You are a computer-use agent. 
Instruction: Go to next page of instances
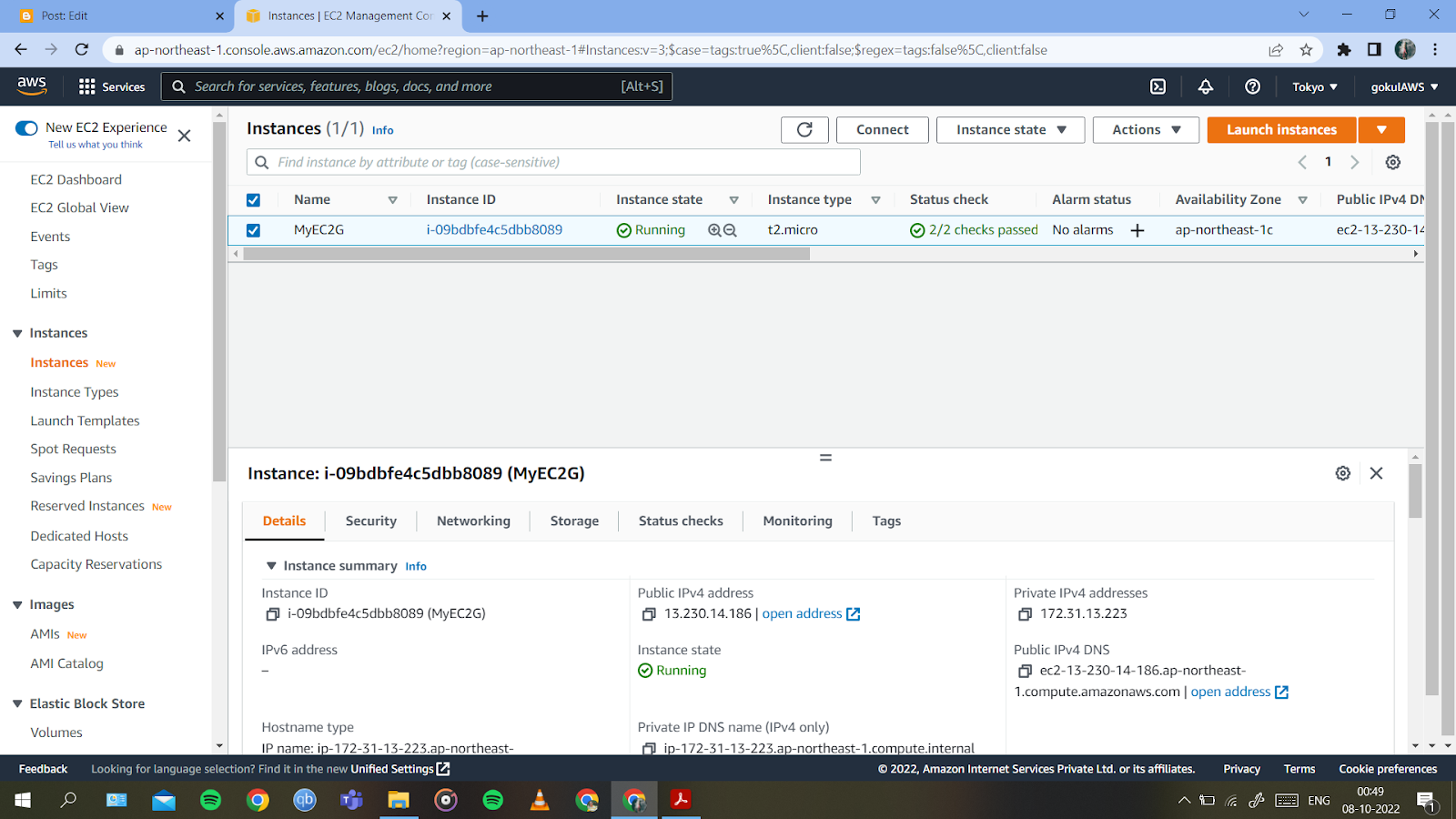[1354, 162]
